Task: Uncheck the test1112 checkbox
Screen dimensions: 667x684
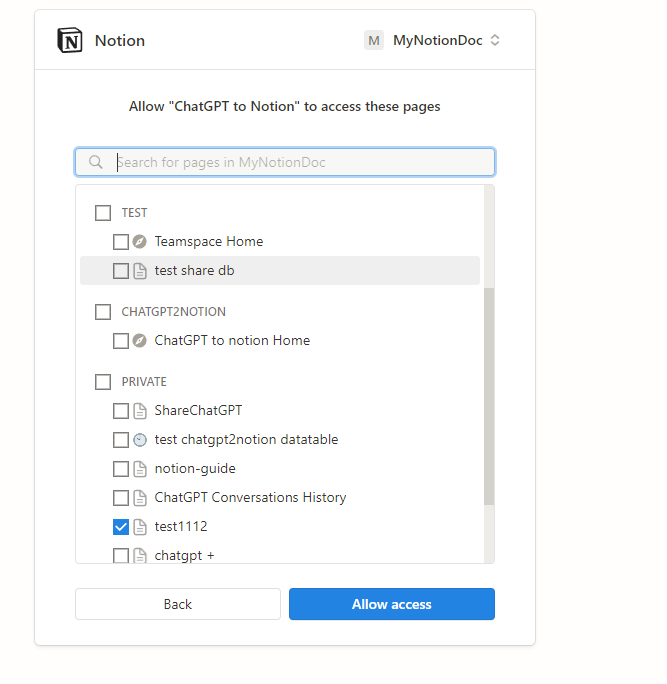Action: [x=121, y=527]
